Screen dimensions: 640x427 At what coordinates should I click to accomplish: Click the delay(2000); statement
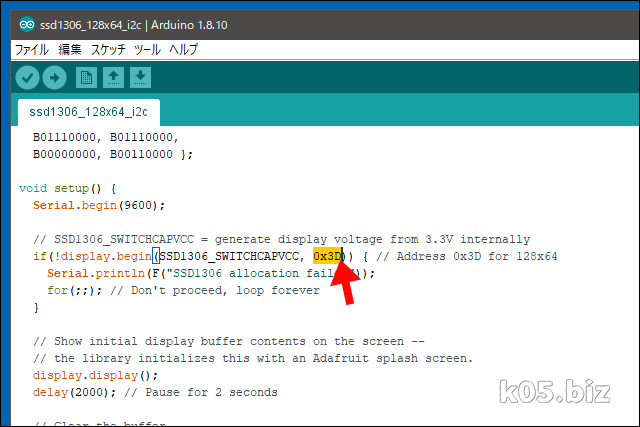point(74,392)
